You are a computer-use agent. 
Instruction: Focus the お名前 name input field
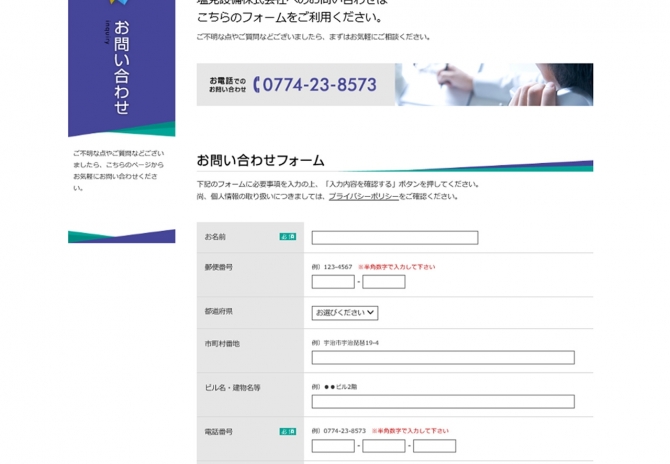[x=394, y=238]
